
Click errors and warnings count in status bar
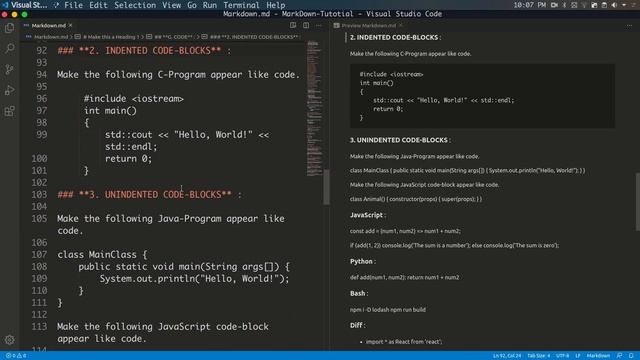16,356
